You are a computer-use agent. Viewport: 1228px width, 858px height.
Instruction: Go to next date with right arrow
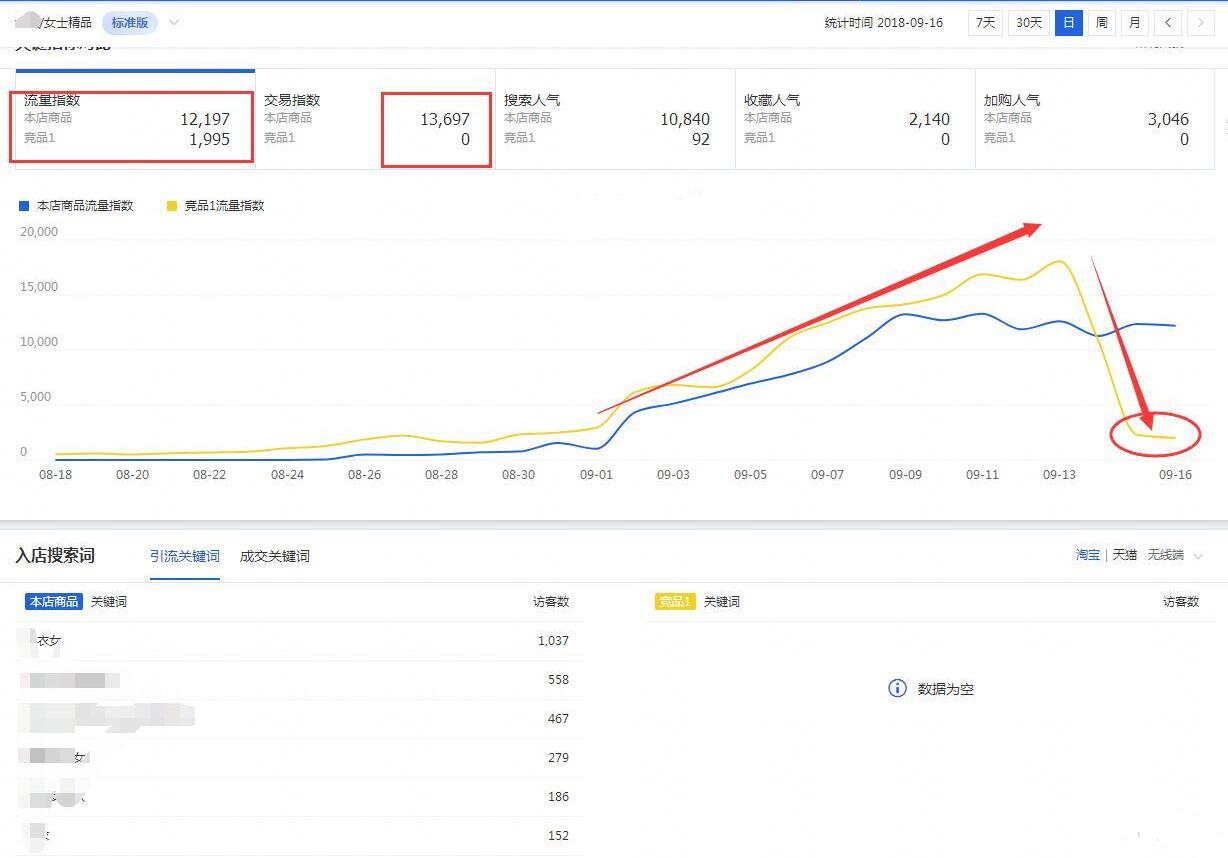(1201, 22)
